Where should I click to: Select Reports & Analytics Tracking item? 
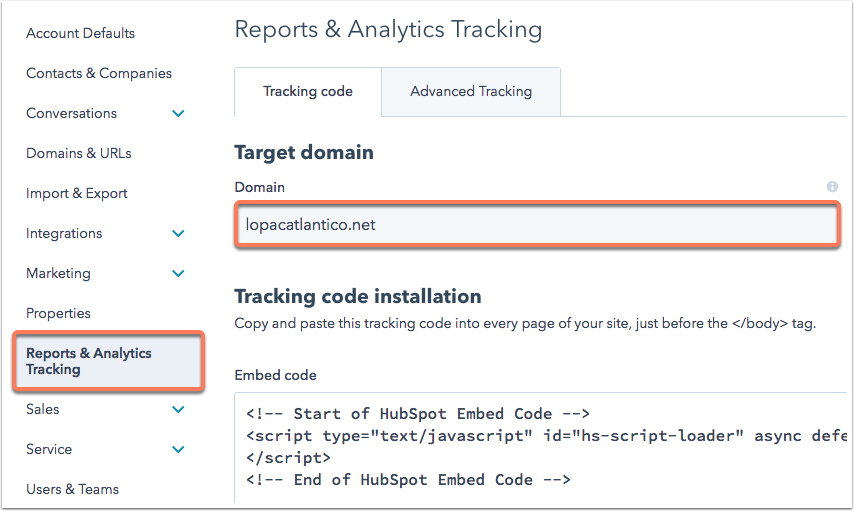(108, 361)
